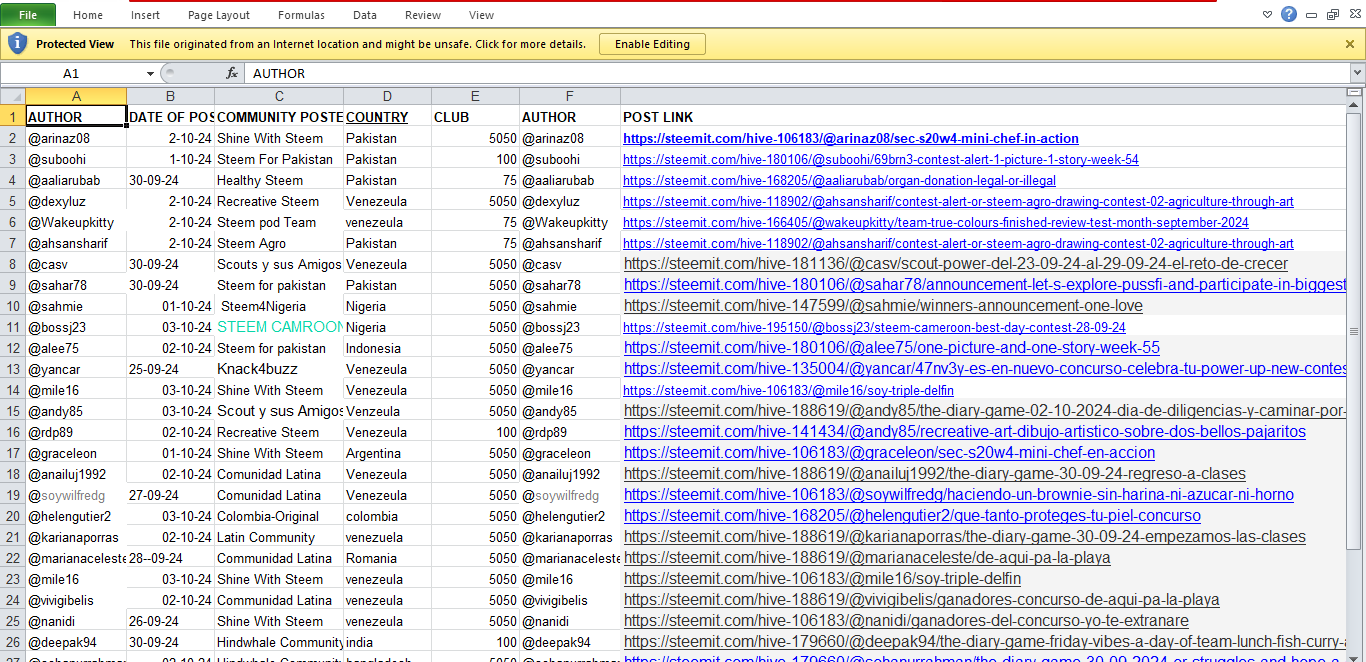Open the Review ribbon tab
Image resolution: width=1366 pixels, height=662 pixels.
[x=423, y=15]
